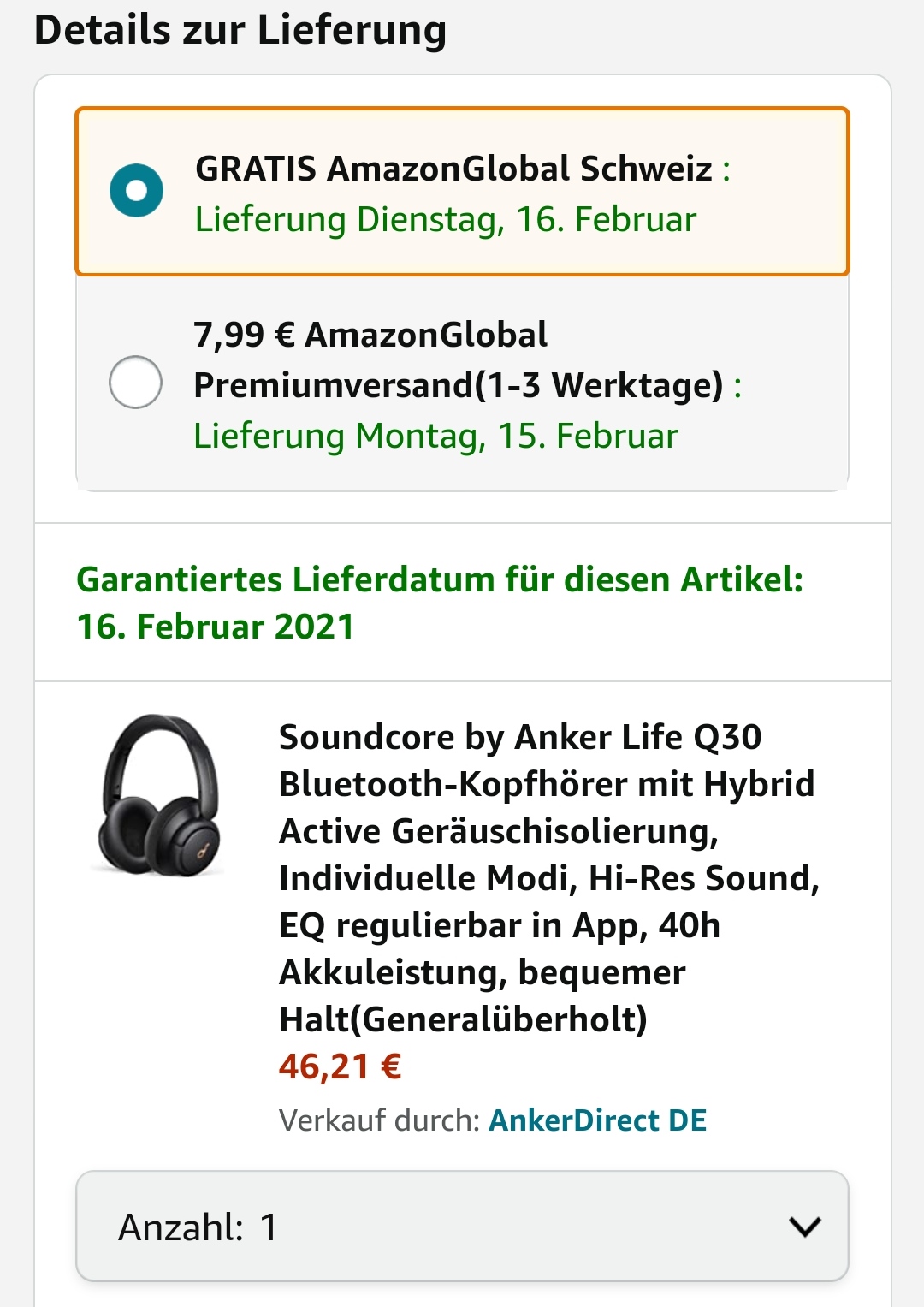Click the chevron arrow in the Anzahl box
924x1307 pixels.
[x=805, y=1227]
